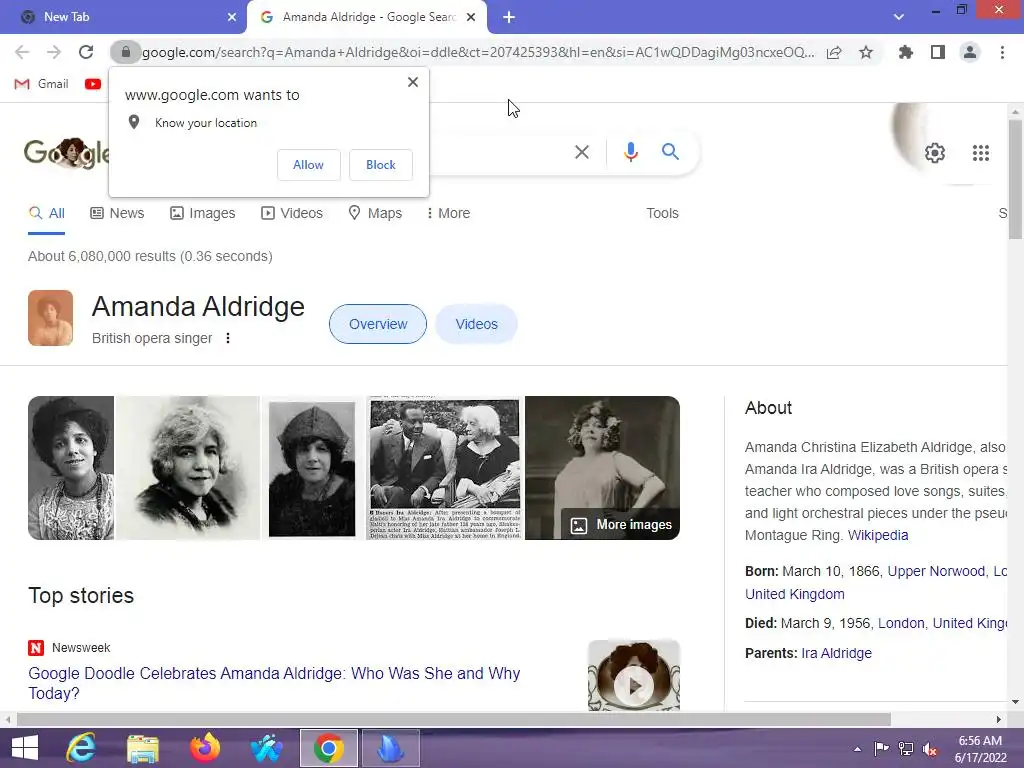Select the All results tab
1024x768 pixels.
46,213
